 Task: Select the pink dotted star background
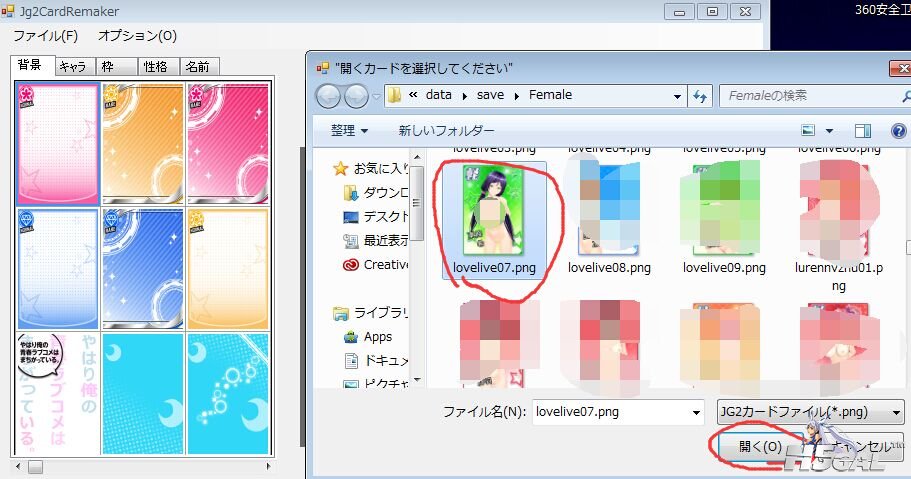(58, 144)
